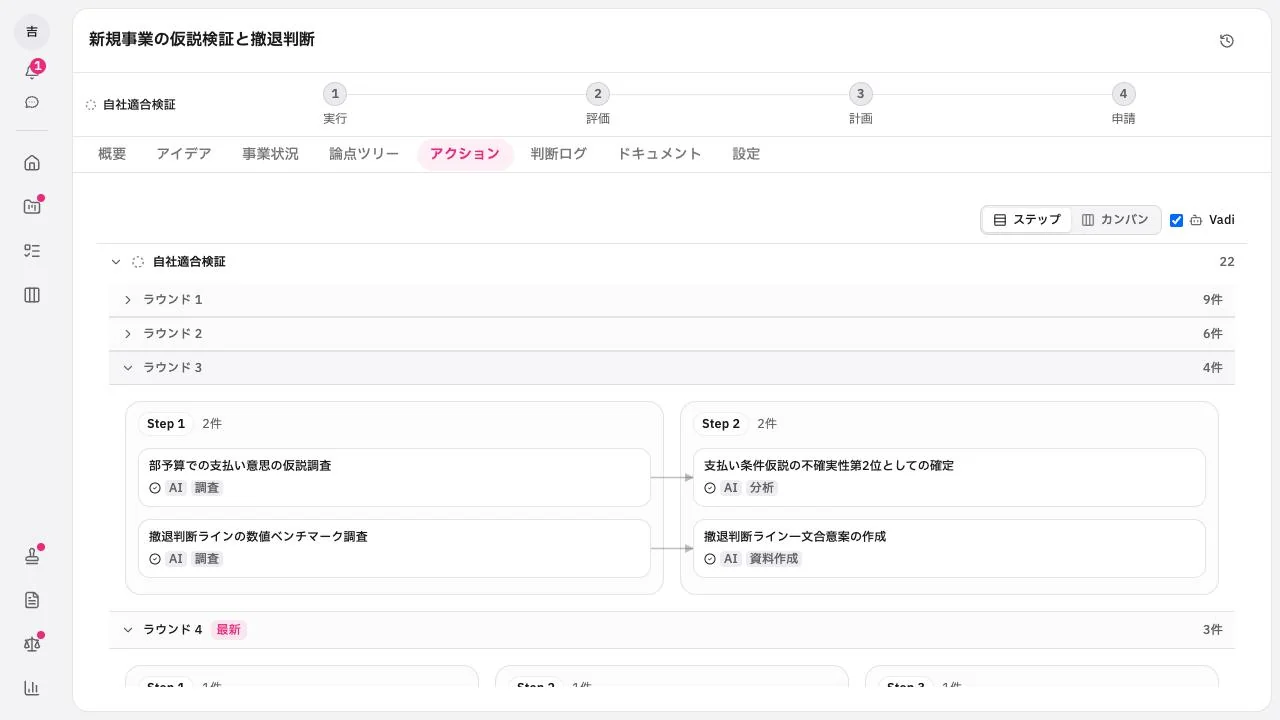The image size is (1280, 720).
Task: Open the 論点ツリー tab
Action: [x=364, y=154]
